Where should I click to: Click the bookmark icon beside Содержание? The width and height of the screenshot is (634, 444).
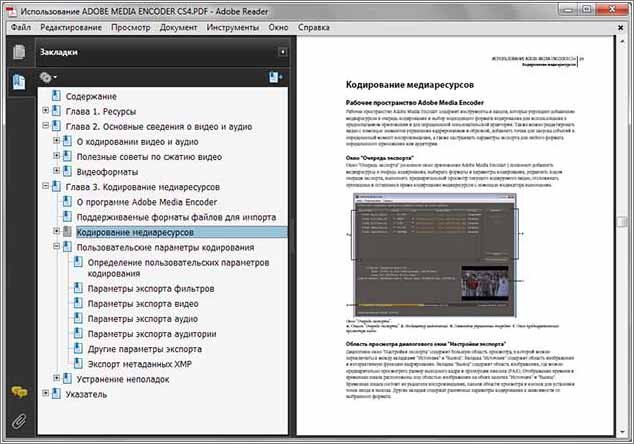pyautogui.click(x=56, y=96)
